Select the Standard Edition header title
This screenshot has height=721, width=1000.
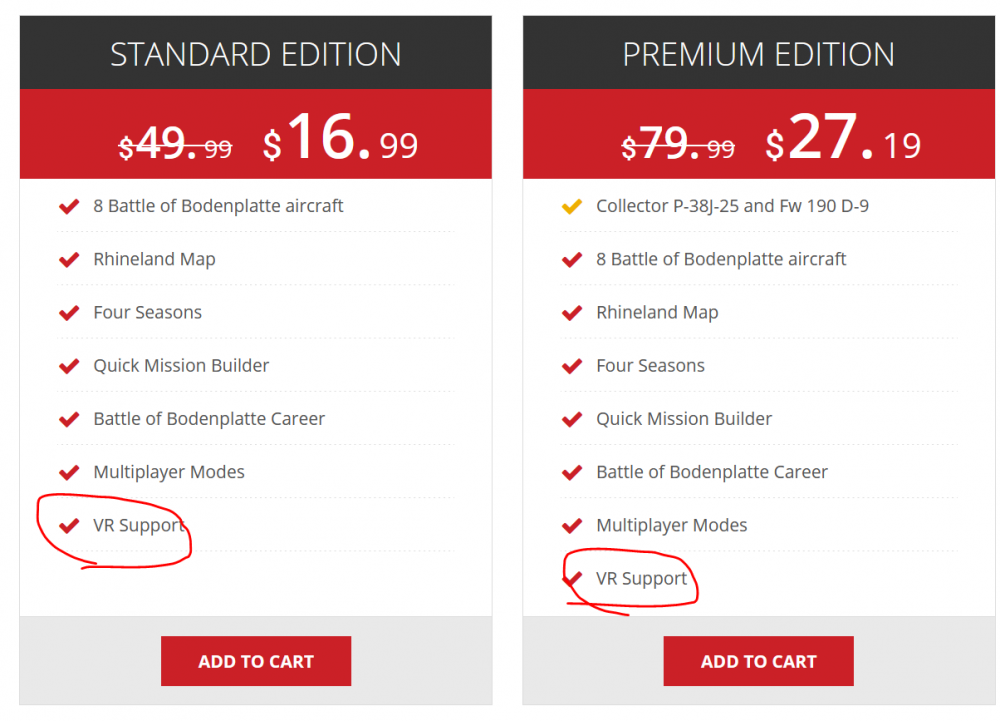256,54
